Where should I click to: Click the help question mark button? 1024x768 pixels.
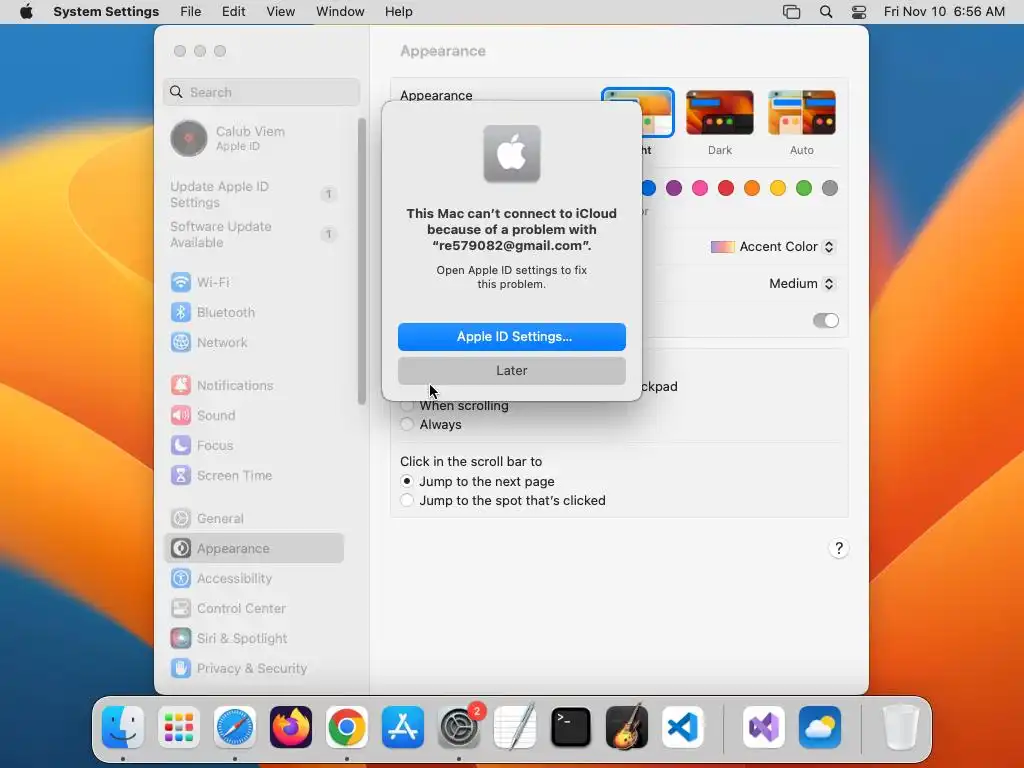(x=839, y=549)
